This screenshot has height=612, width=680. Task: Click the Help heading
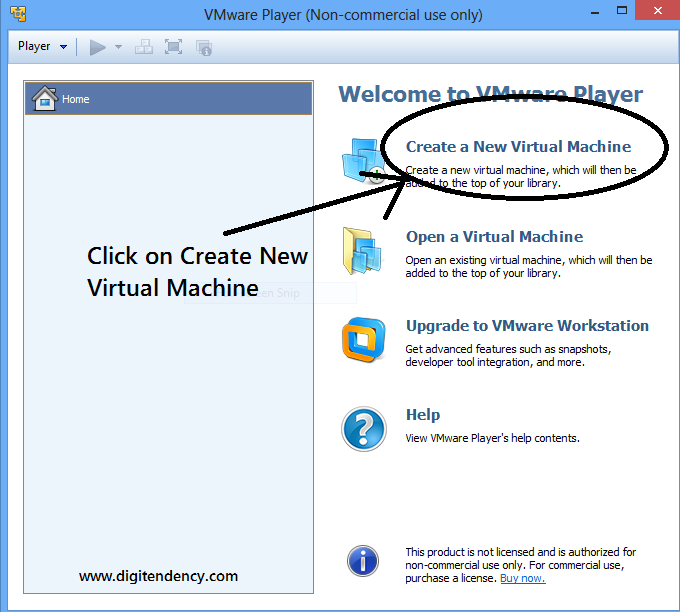point(423,415)
